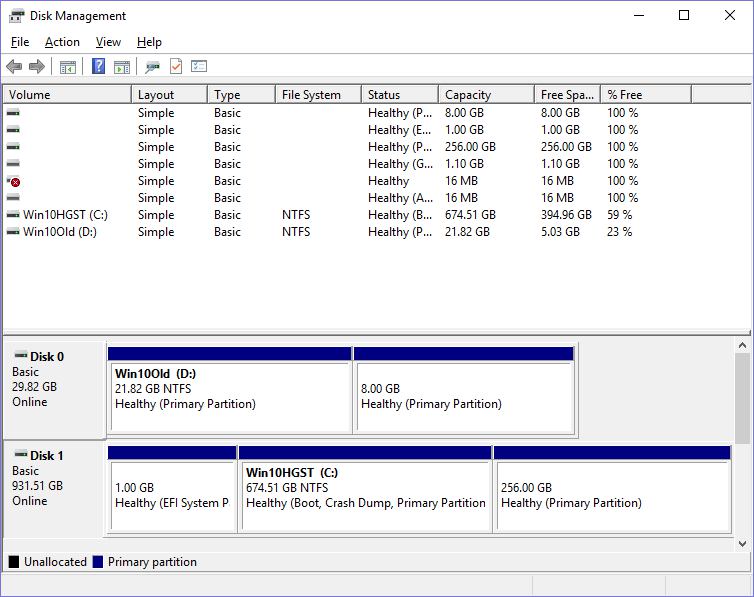Maximize the Disk Management window
754x597 pixels.
(x=684, y=15)
